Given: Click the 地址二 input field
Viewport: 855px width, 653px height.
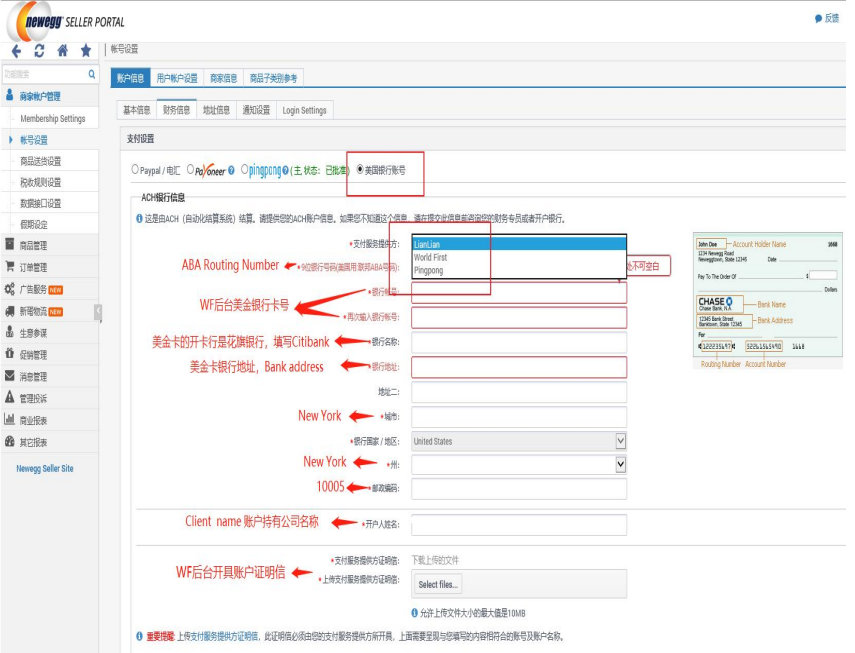Looking at the screenshot, I should point(519,392).
